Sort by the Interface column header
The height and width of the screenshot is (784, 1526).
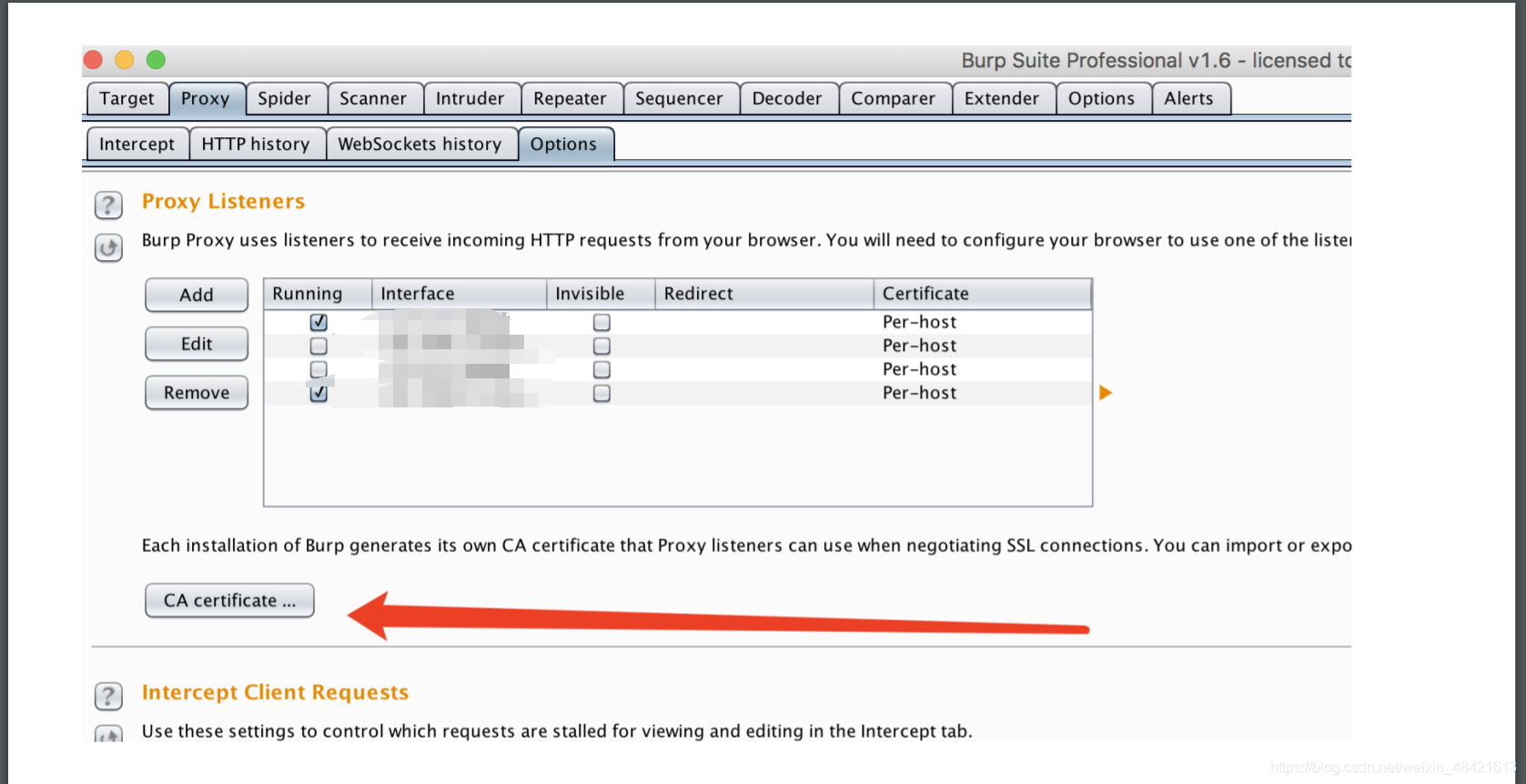pos(460,294)
